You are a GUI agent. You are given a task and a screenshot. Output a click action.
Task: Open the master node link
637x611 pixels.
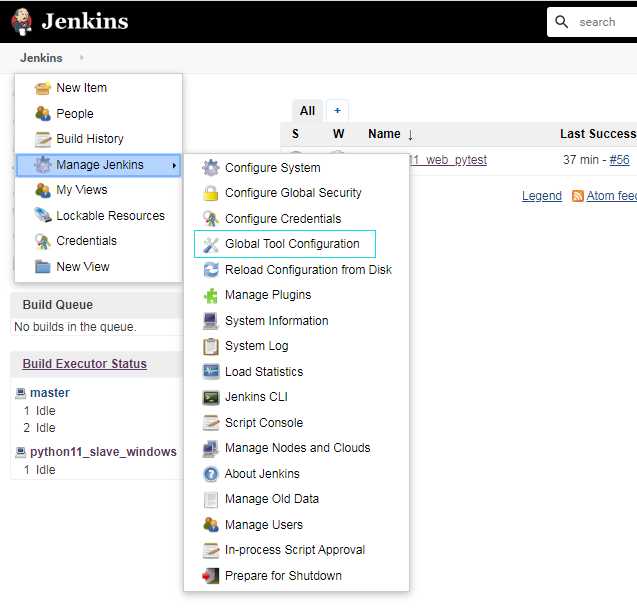click(50, 393)
